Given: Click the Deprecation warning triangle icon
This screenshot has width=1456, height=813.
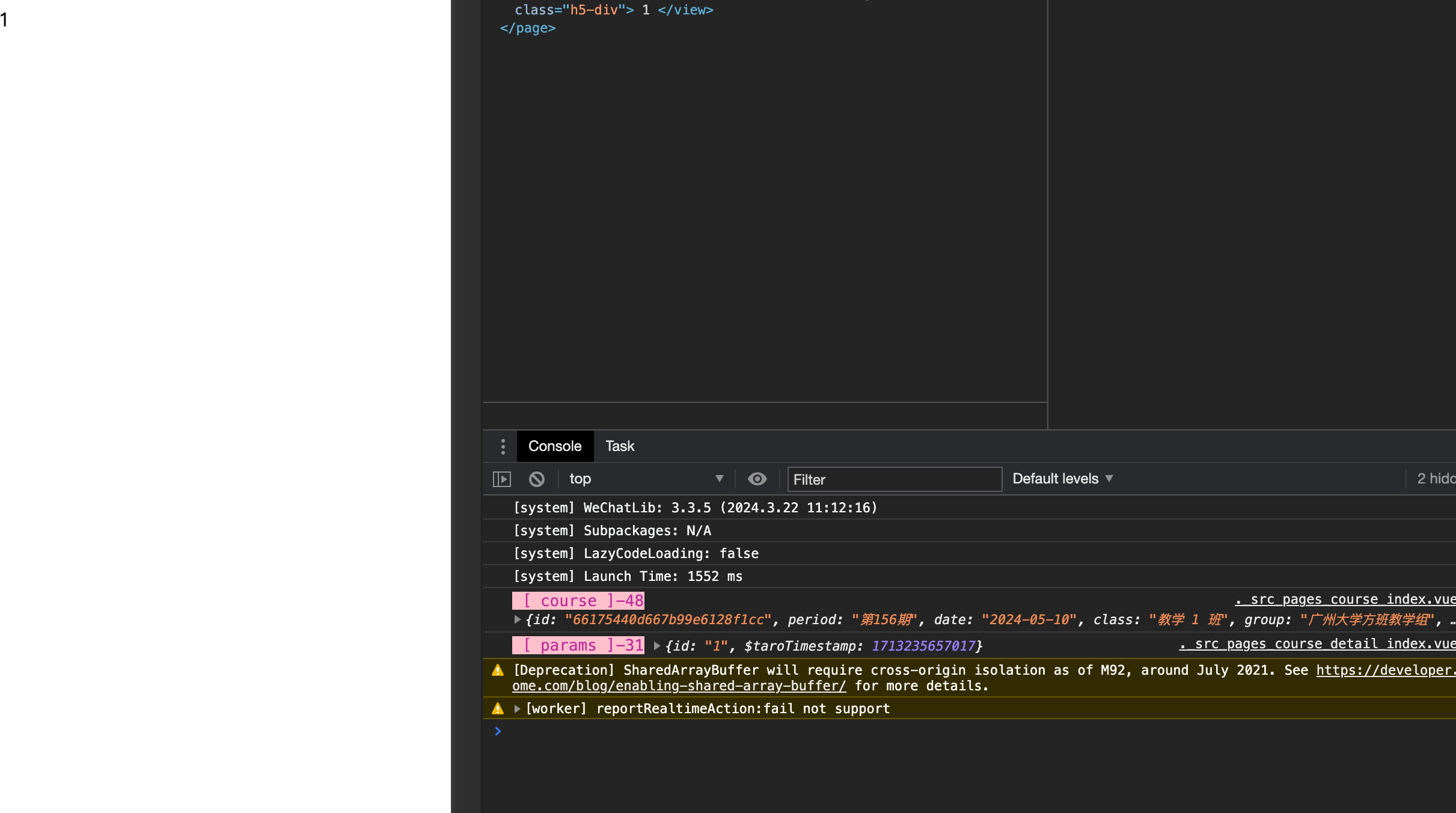Looking at the screenshot, I should pyautogui.click(x=498, y=670).
